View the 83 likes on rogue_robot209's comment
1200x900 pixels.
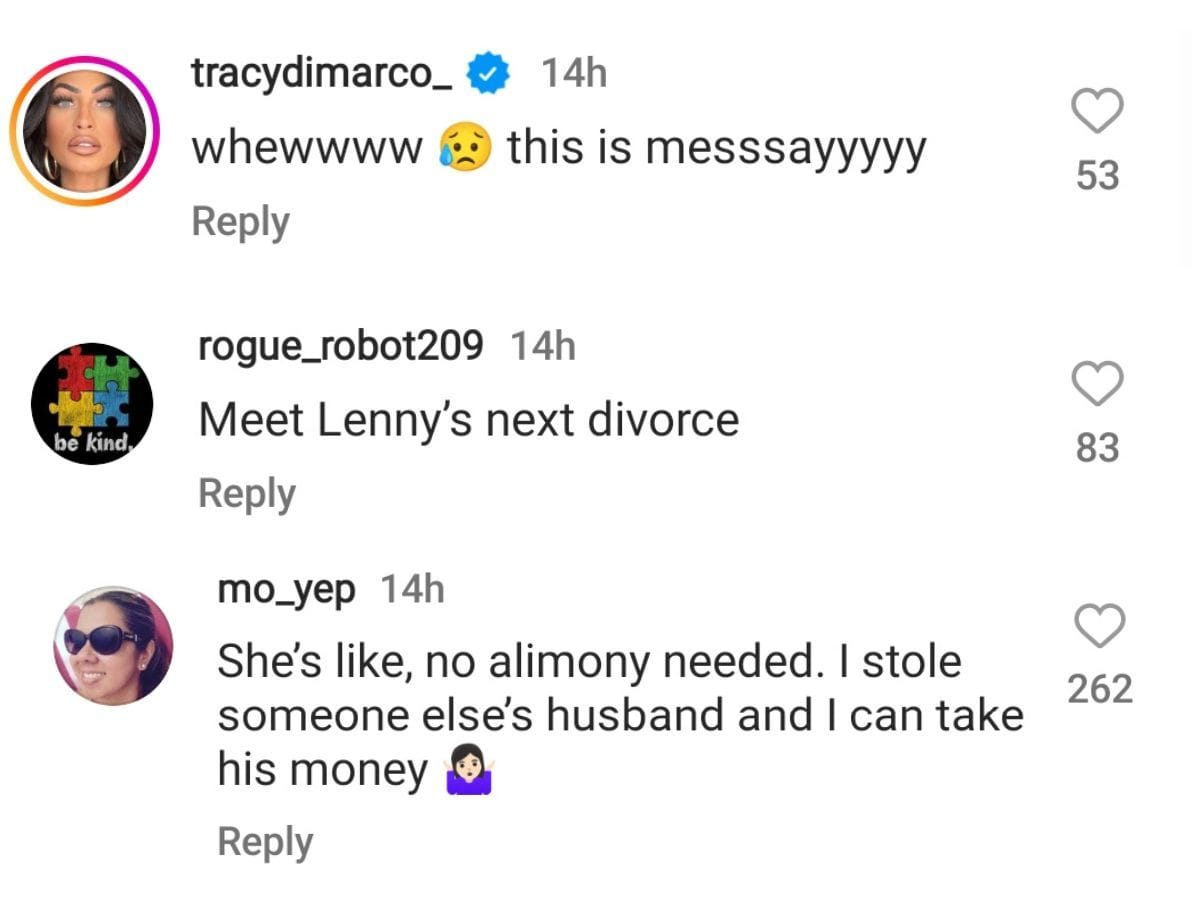pos(1097,448)
